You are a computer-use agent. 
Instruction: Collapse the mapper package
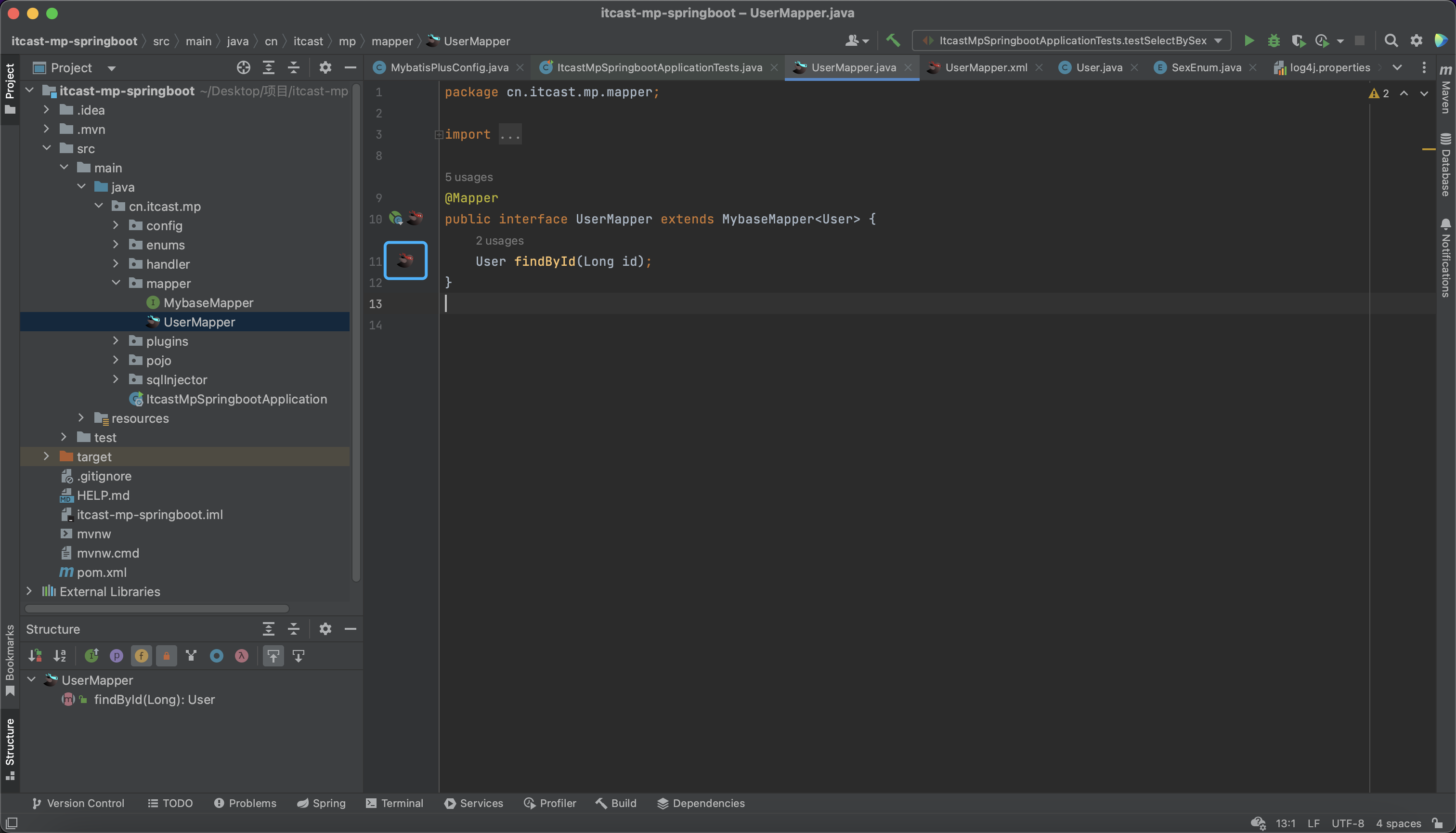(x=116, y=283)
